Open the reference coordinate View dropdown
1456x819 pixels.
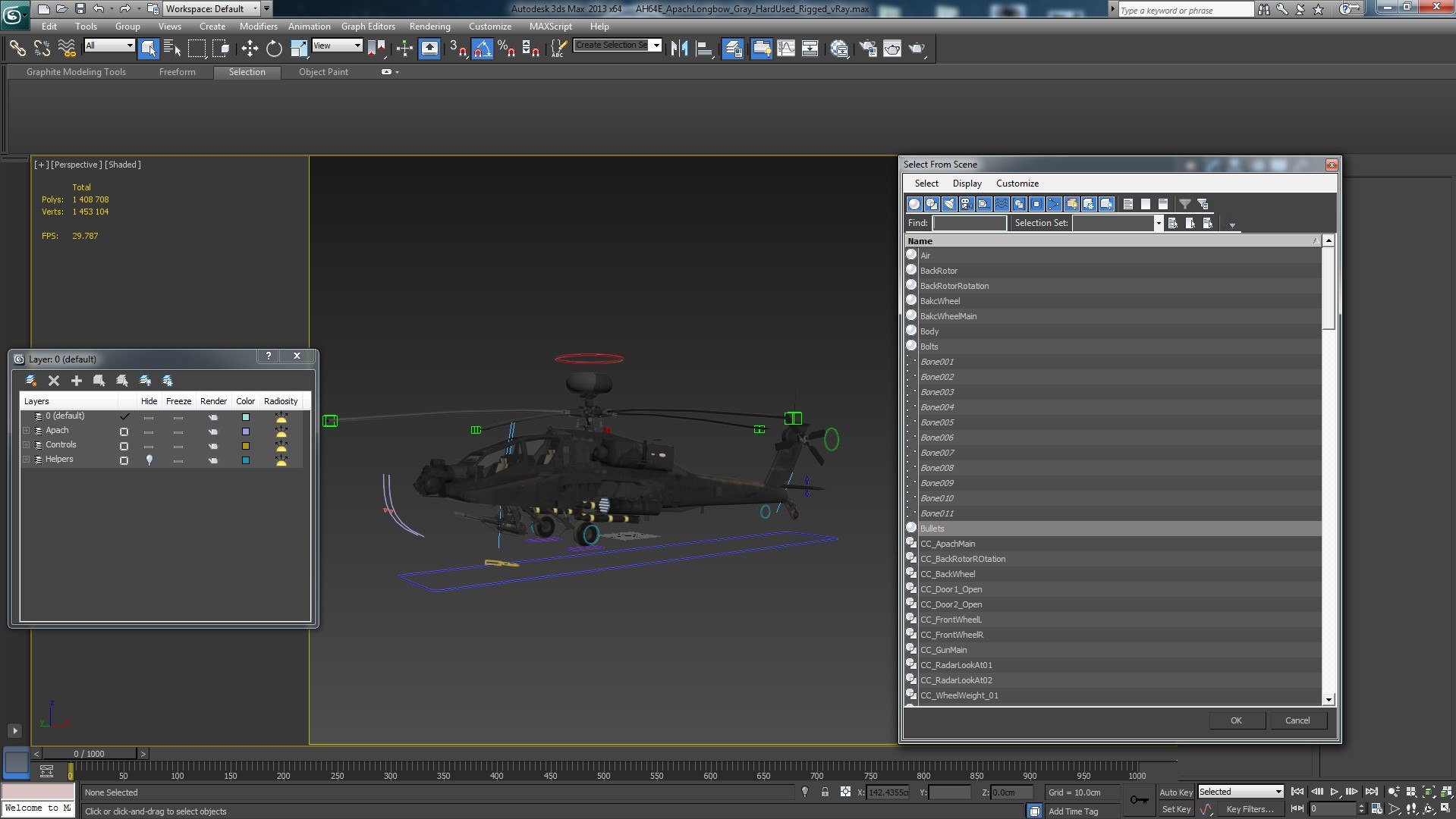[x=337, y=45]
